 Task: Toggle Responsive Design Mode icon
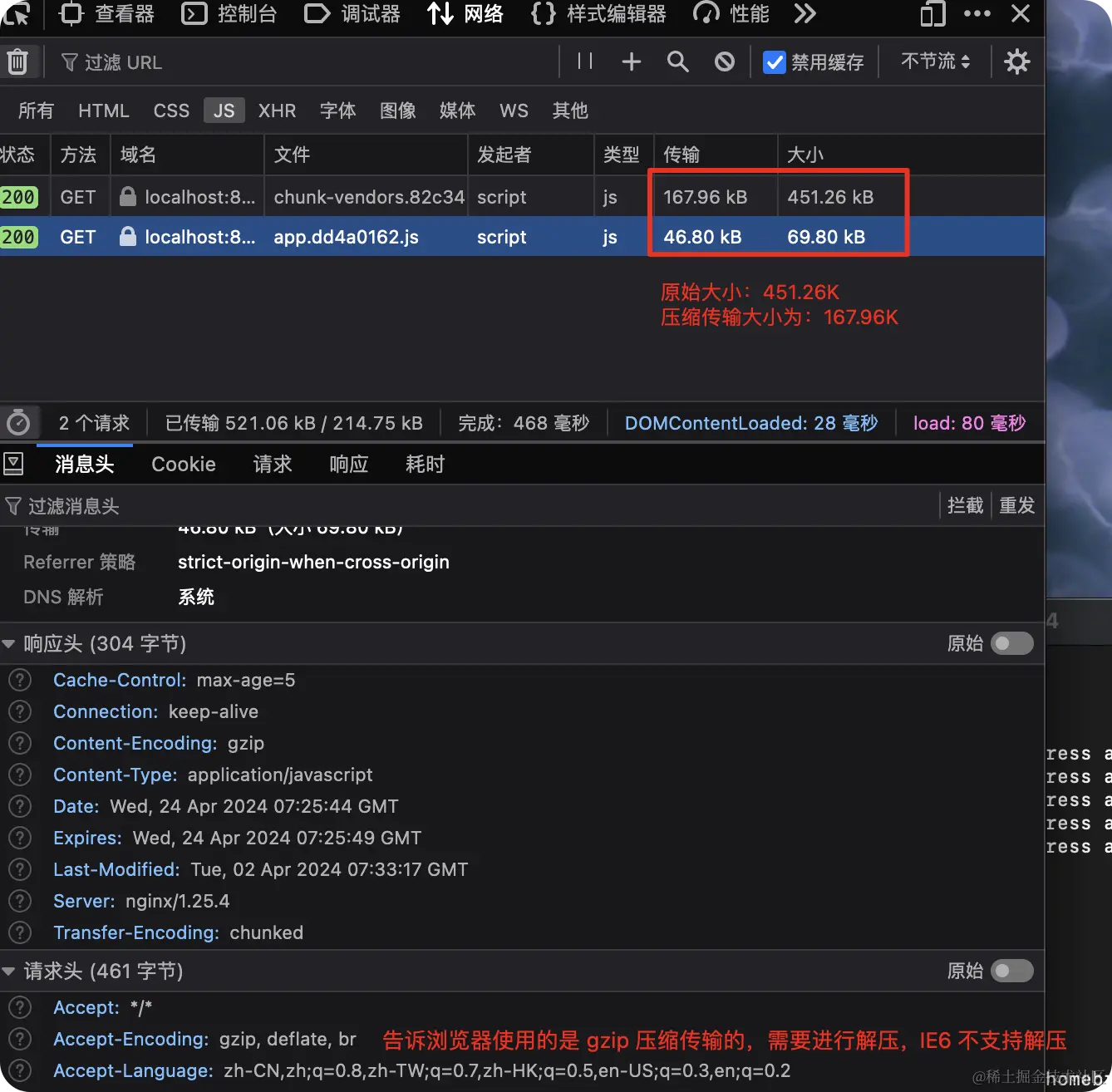pos(931,14)
